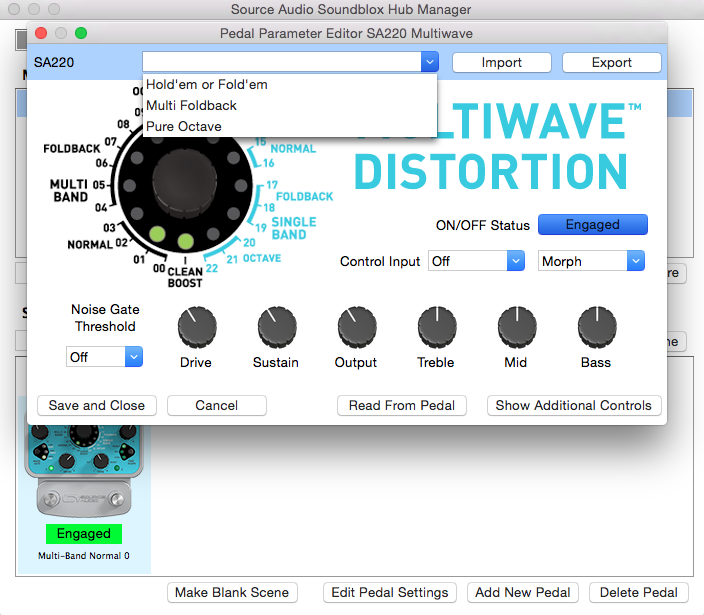This screenshot has height=615, width=704.
Task: Show Additional Controls
Action: 574,405
